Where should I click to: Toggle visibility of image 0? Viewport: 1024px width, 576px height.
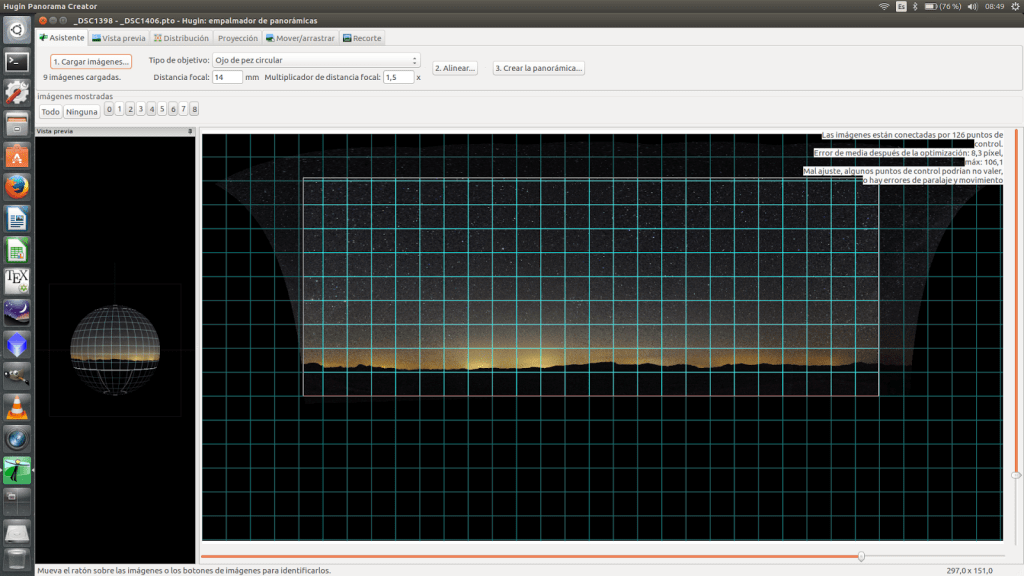pos(109,110)
